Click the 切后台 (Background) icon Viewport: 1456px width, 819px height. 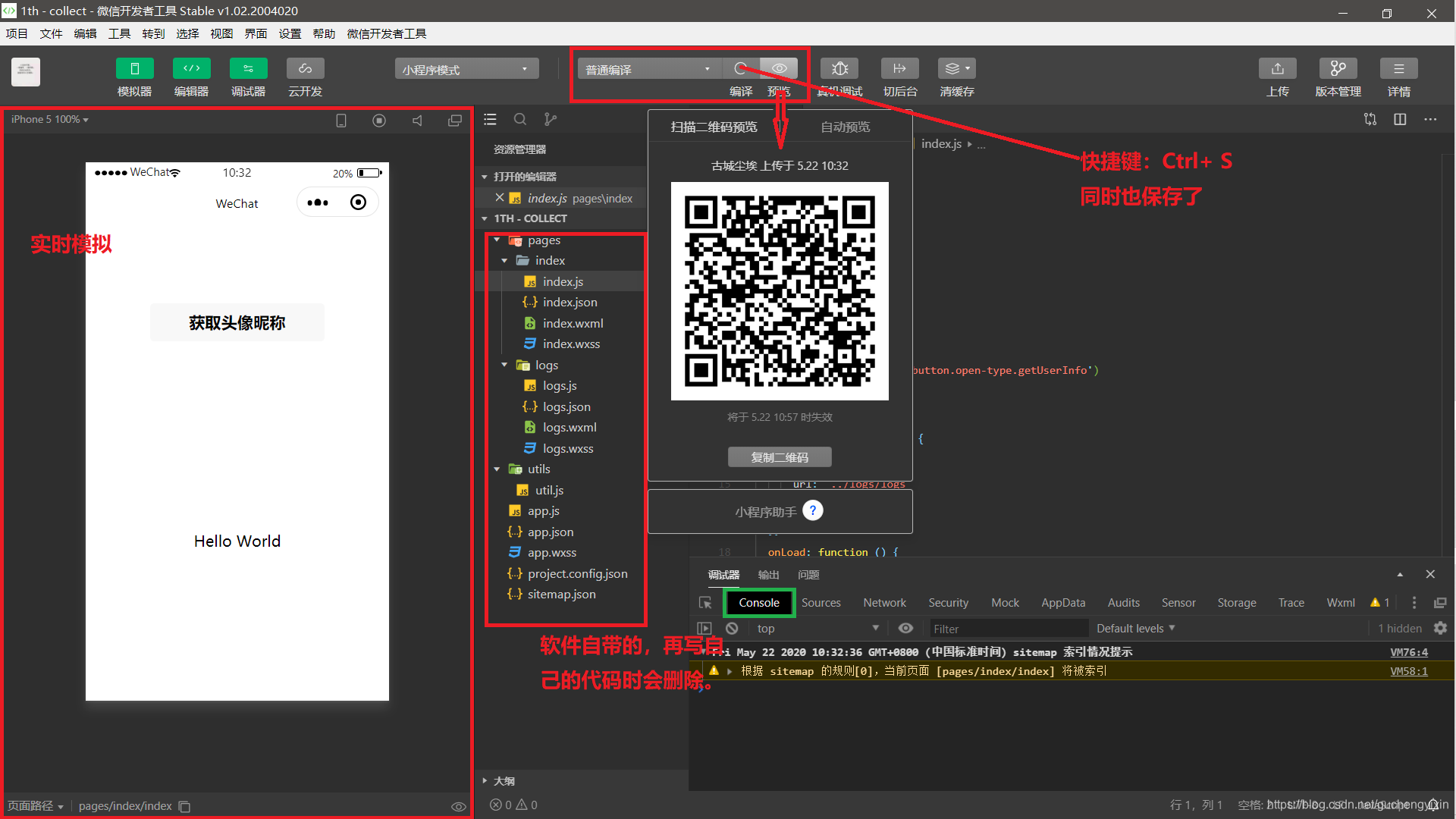click(x=897, y=67)
